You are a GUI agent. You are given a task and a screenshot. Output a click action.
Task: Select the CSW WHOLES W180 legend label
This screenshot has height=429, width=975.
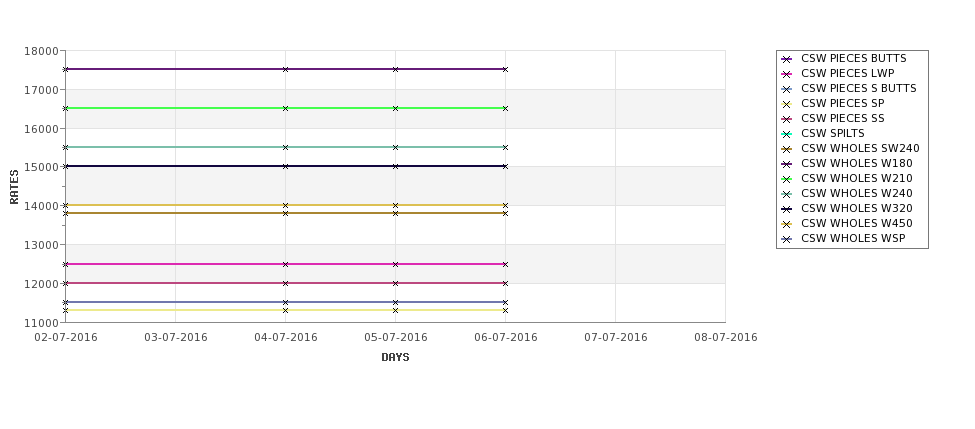click(x=857, y=164)
